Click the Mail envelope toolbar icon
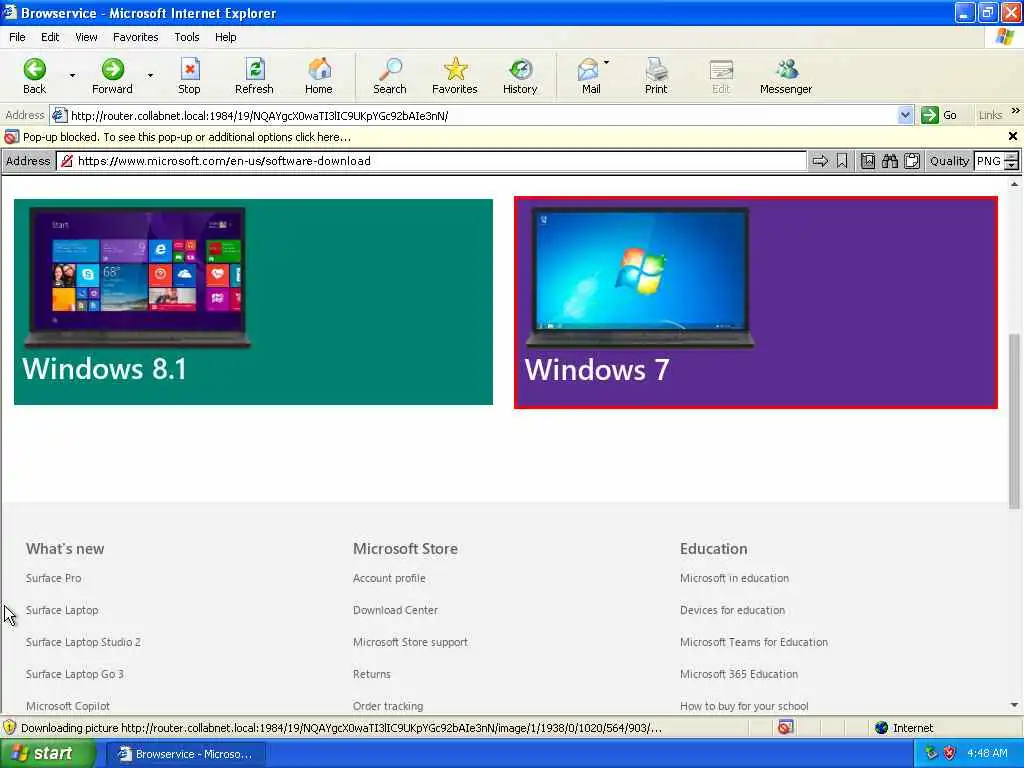Viewport: 1024px width, 768px height. click(588, 69)
